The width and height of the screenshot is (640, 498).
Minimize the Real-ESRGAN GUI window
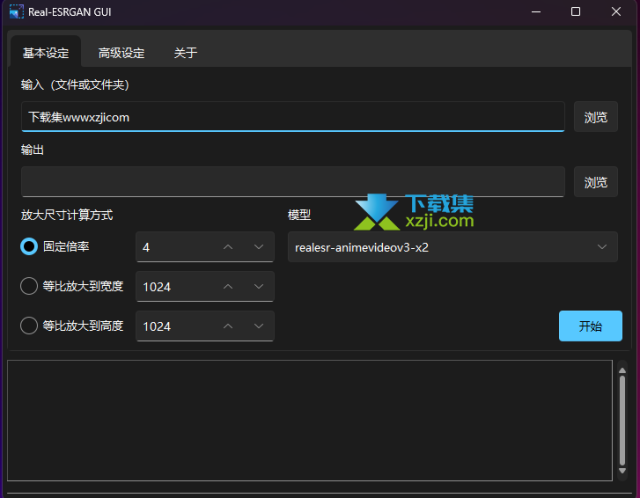click(x=536, y=12)
